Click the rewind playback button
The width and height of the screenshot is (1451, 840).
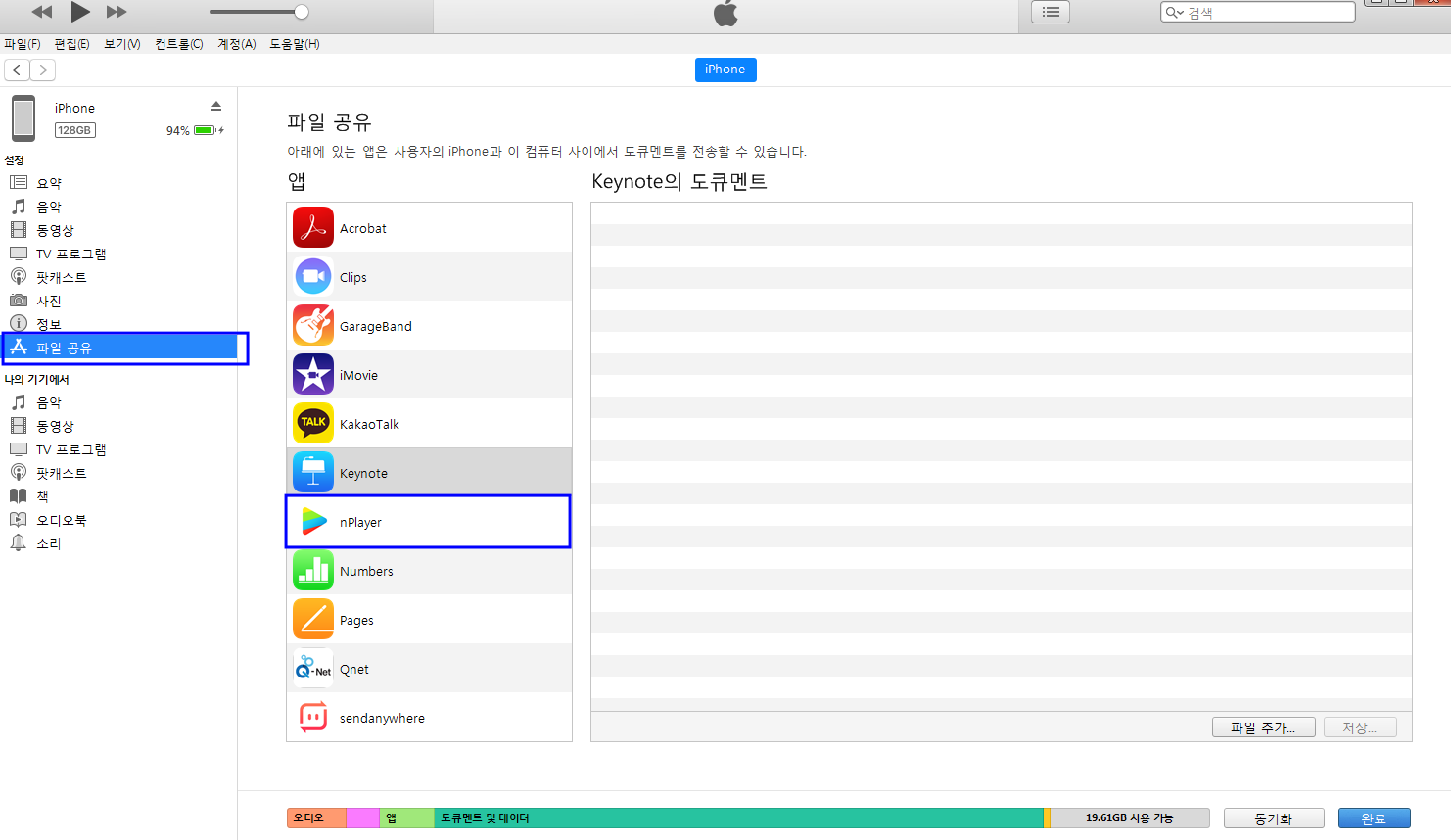click(42, 12)
